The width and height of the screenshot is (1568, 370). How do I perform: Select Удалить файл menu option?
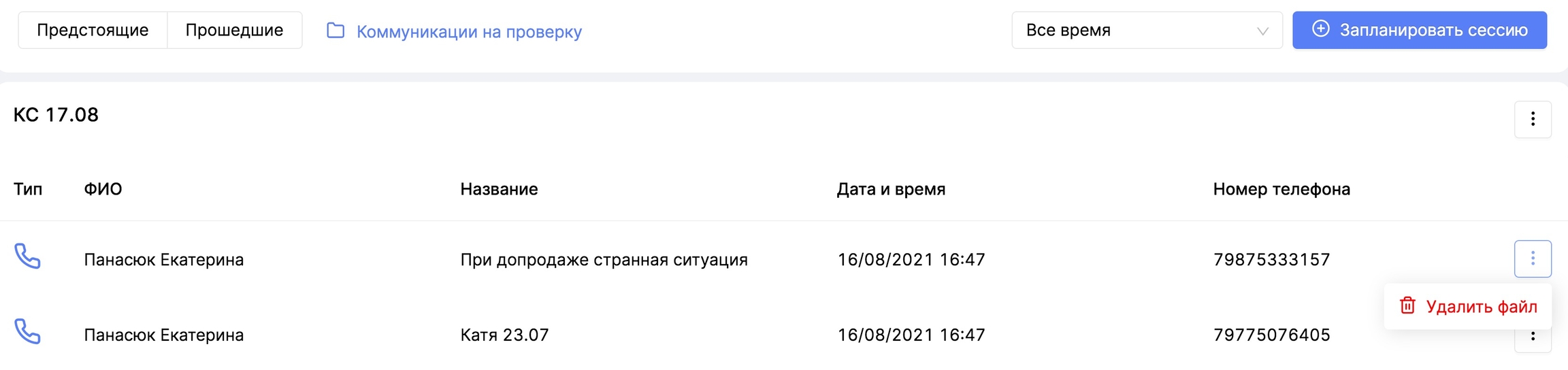click(x=1481, y=307)
